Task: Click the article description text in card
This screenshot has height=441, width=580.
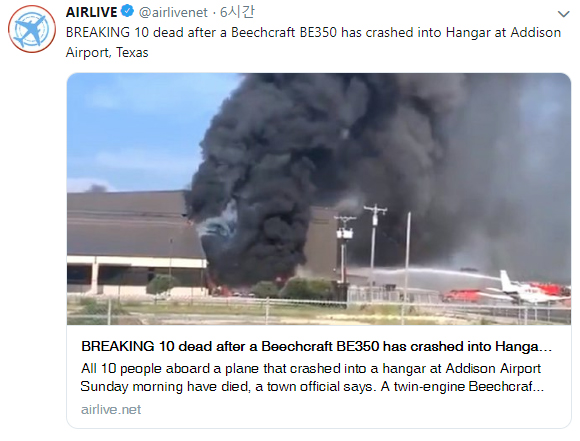Action: [x=312, y=377]
